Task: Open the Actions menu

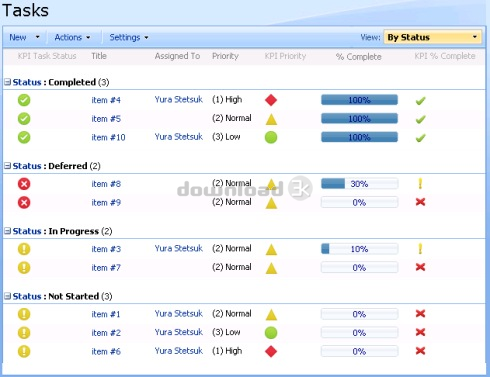Action: pos(72,37)
